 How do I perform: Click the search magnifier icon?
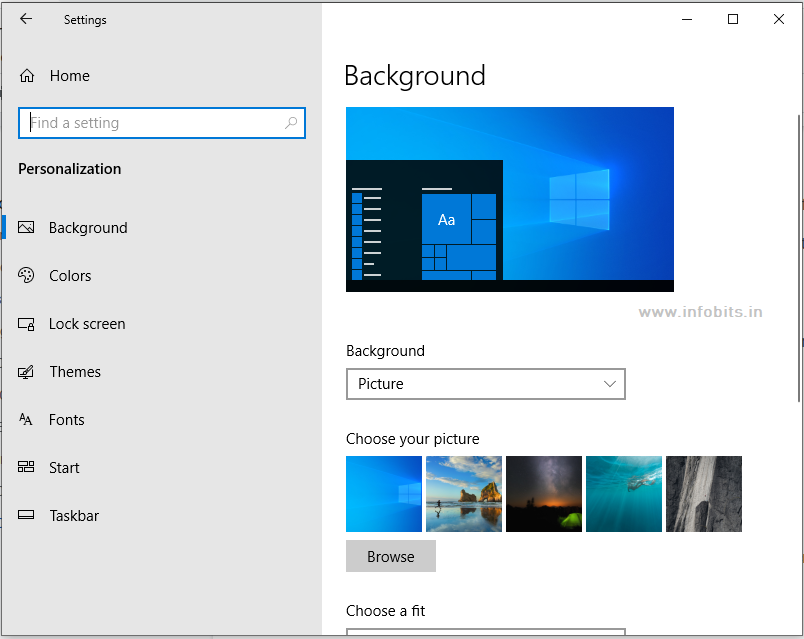[x=291, y=123]
